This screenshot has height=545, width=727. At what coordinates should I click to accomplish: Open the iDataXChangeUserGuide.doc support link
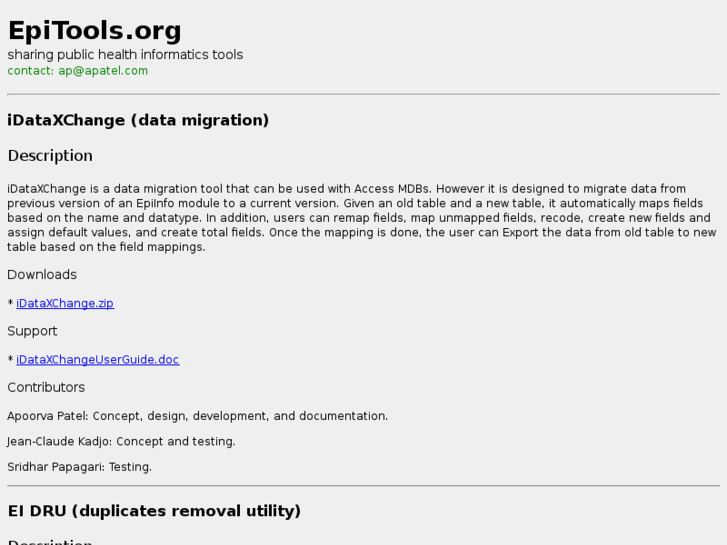tap(98, 359)
